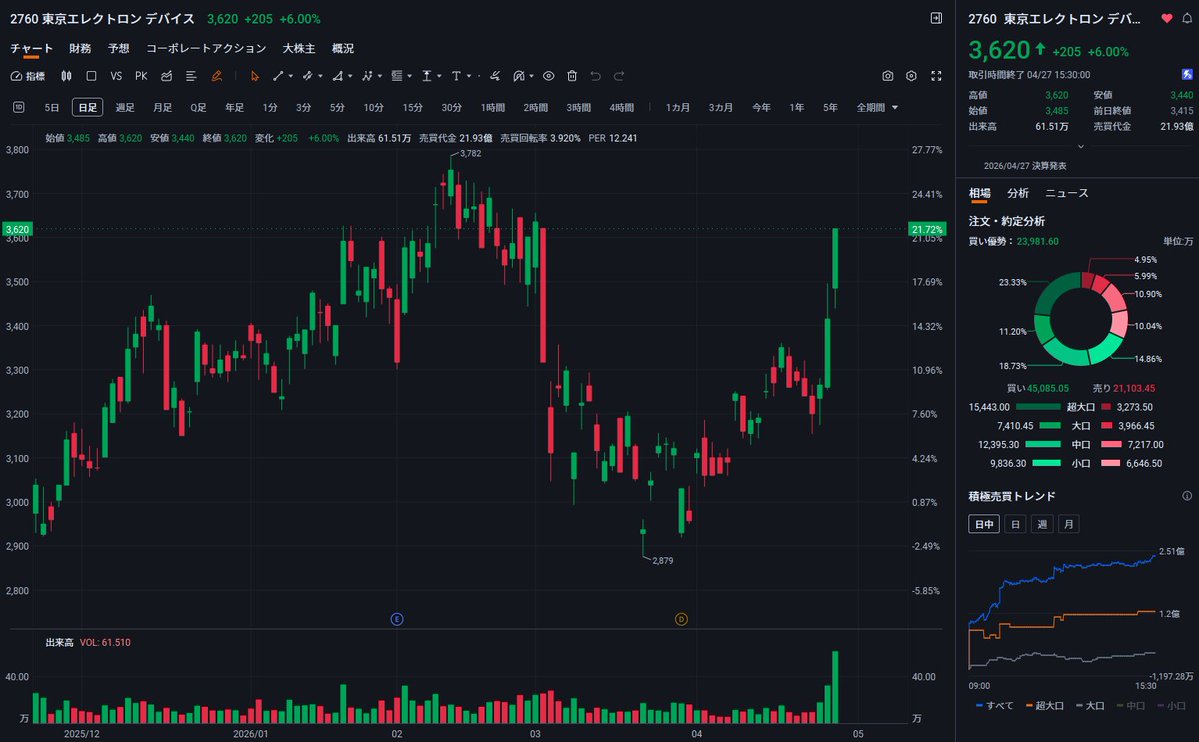Switch to 財務 tab
Viewport: 1199px width, 742px height.
(x=80, y=48)
